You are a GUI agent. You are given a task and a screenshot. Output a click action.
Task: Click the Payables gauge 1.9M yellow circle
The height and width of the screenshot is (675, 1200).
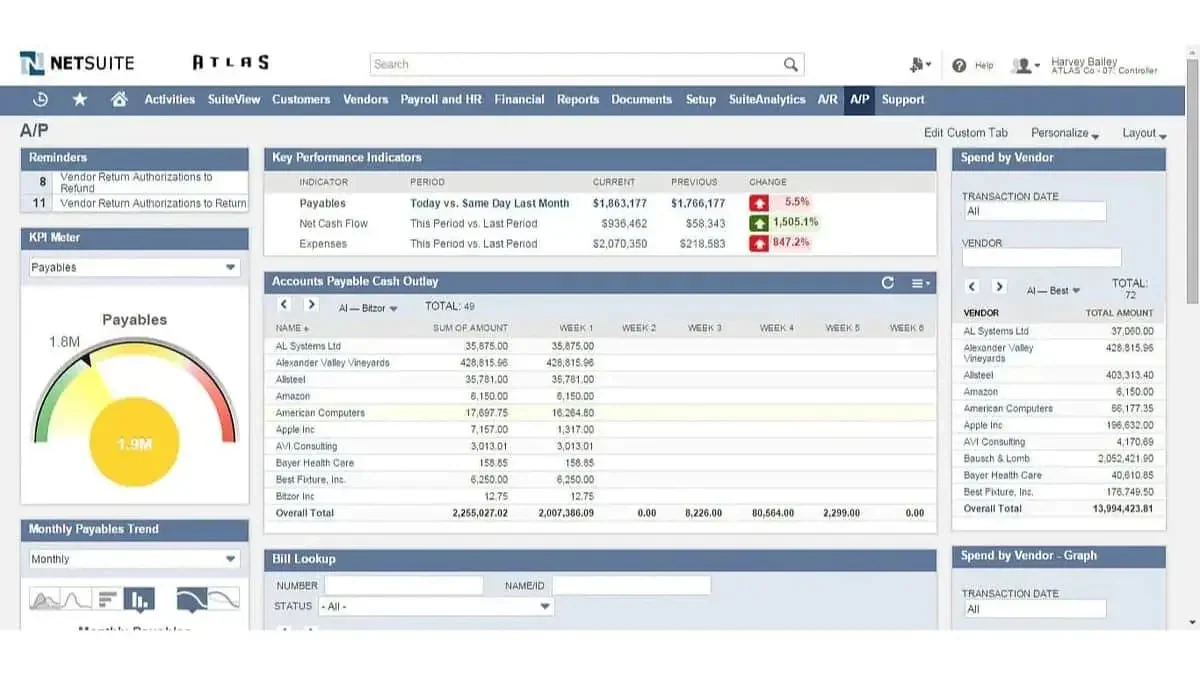[x=134, y=443]
